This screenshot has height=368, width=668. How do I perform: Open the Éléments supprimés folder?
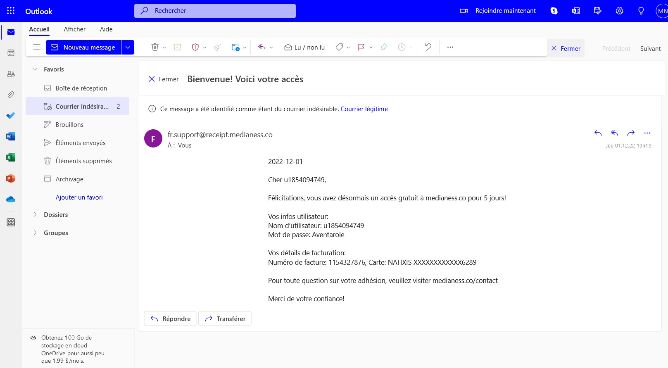[x=78, y=161]
